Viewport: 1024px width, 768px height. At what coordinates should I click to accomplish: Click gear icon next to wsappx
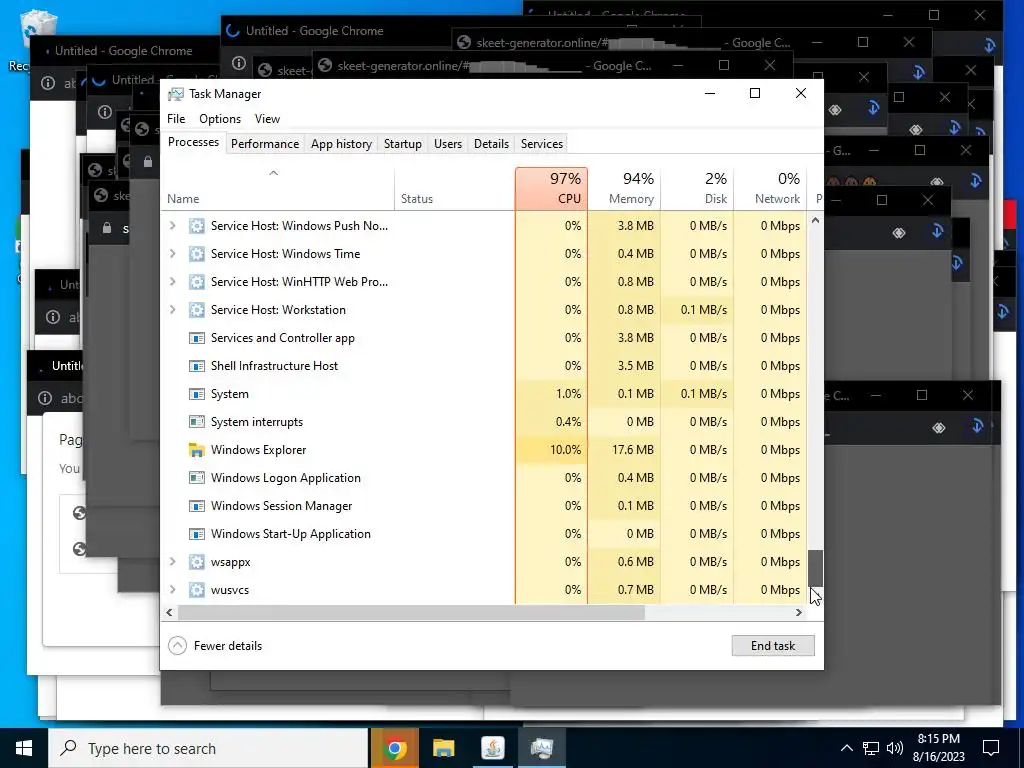[x=197, y=562]
